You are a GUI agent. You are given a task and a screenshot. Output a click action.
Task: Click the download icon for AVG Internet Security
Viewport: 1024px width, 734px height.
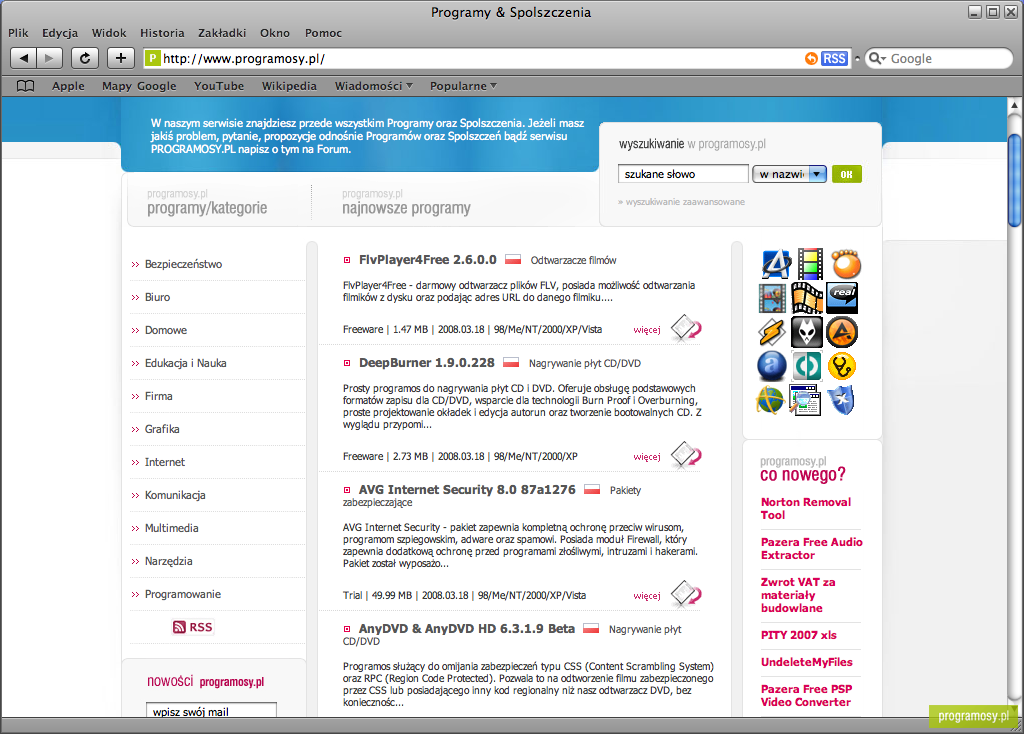[x=686, y=594]
